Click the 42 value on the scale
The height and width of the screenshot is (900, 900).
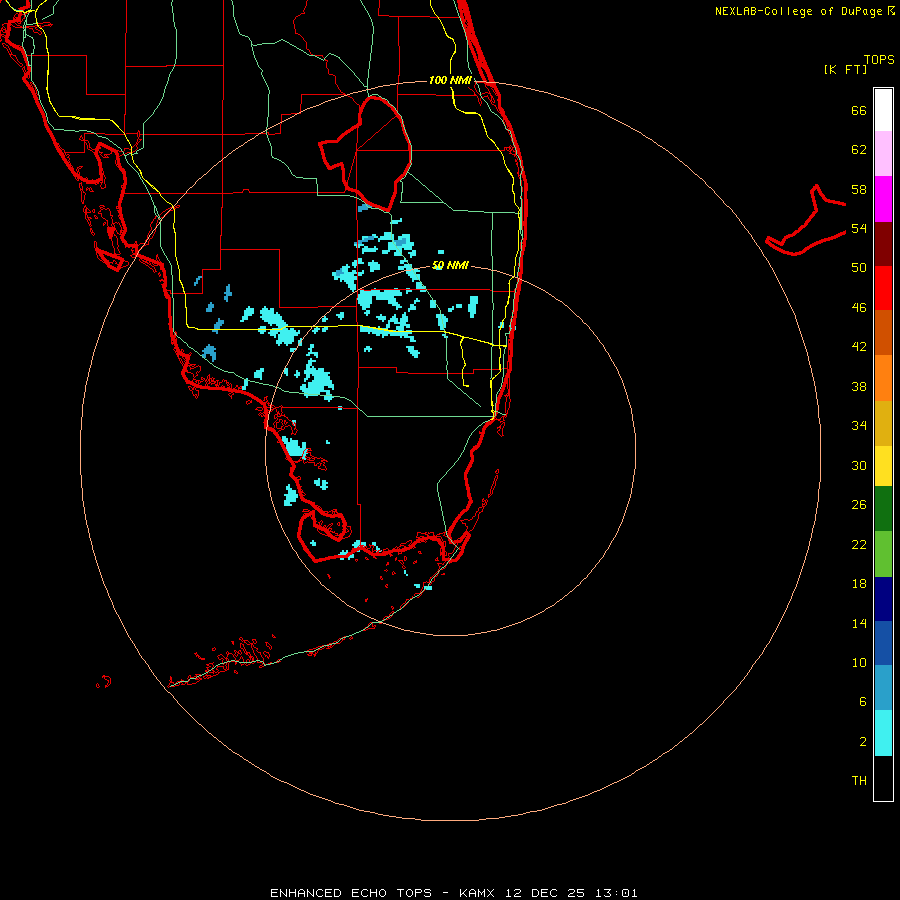(859, 347)
